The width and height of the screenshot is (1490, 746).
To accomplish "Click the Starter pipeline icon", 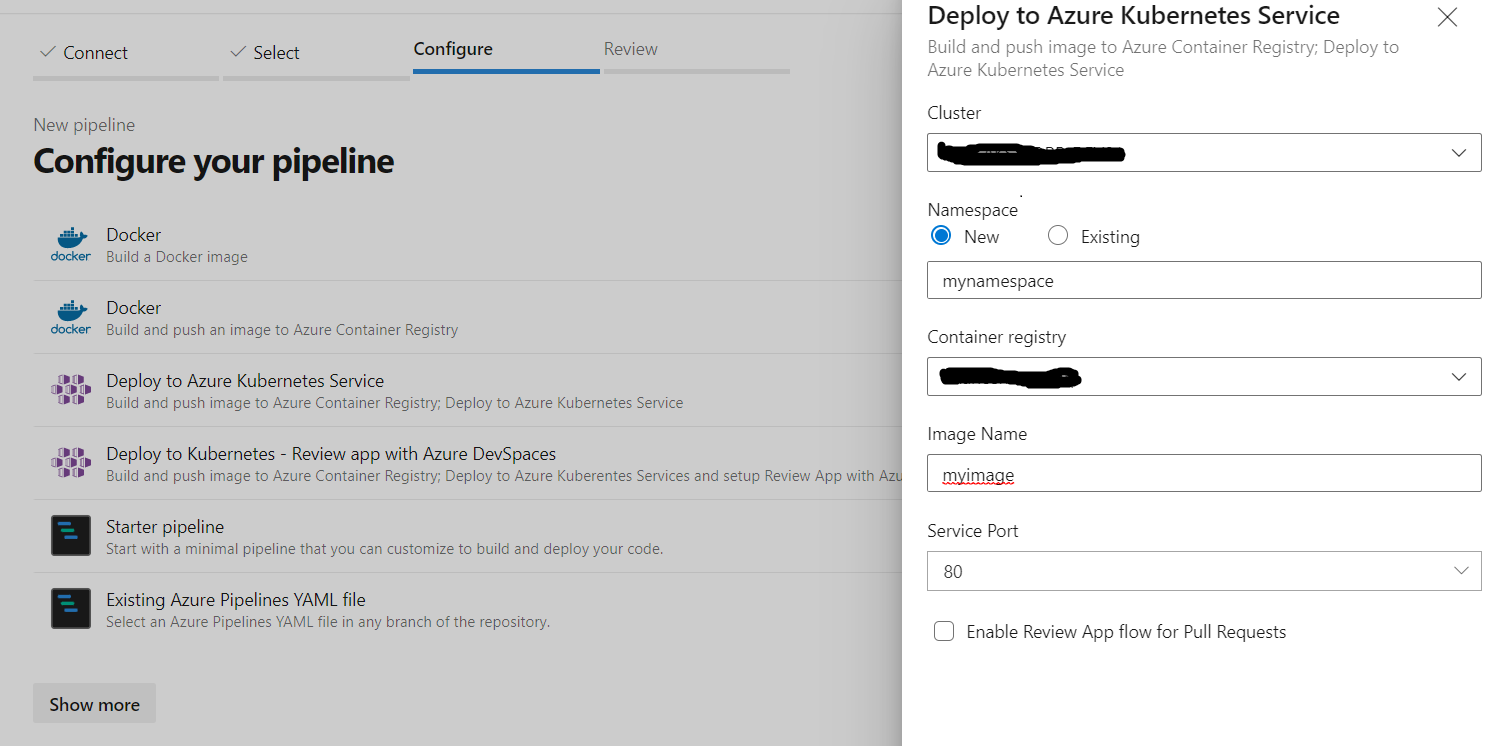I will pyautogui.click(x=71, y=536).
